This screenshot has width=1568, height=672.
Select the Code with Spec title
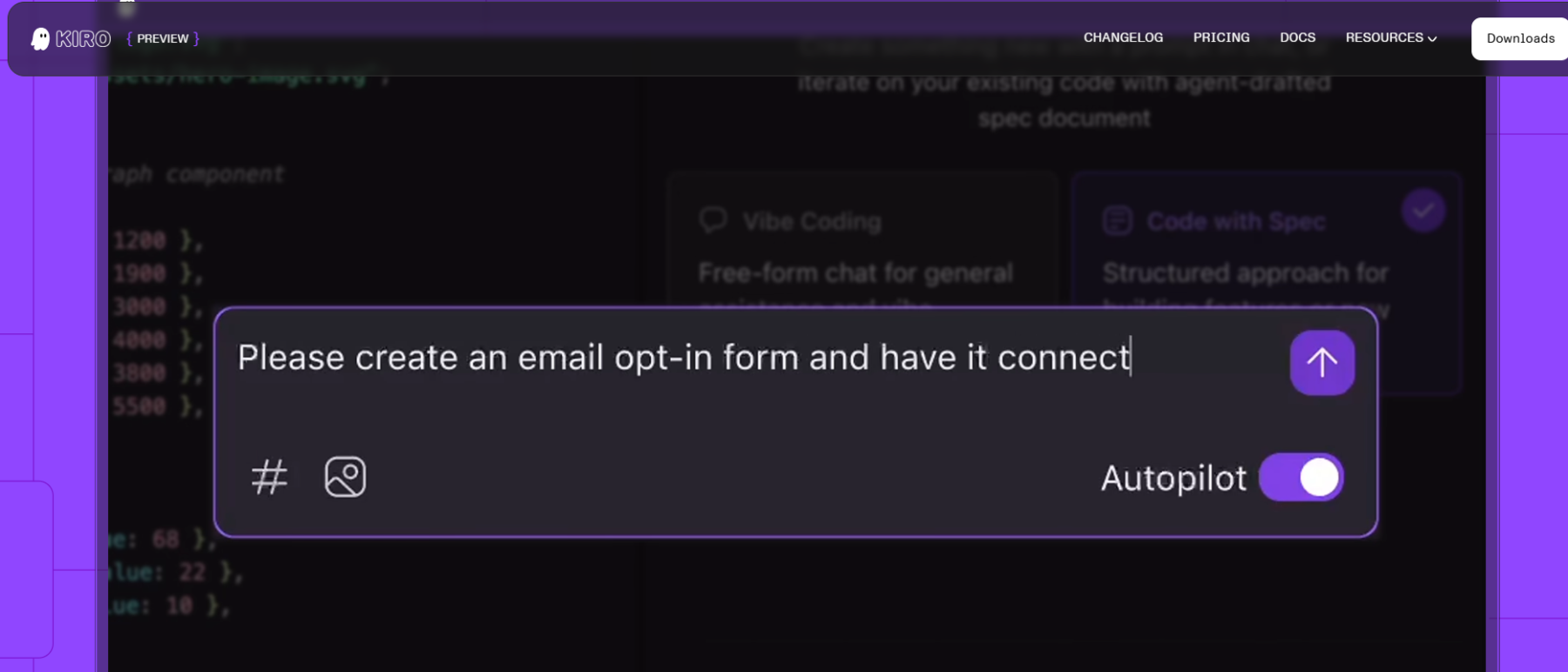[x=1236, y=222]
